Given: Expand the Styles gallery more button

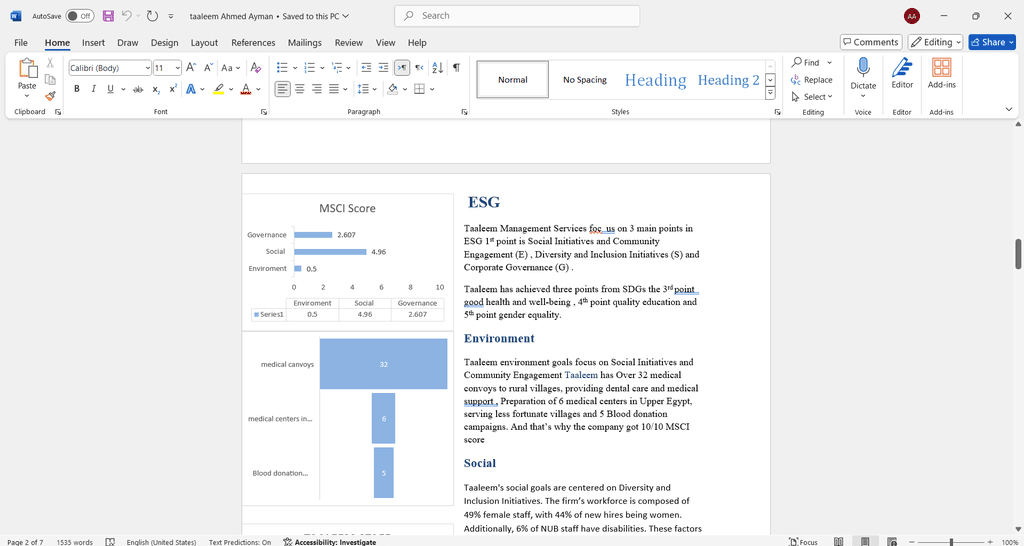Looking at the screenshot, I should tap(770, 93).
